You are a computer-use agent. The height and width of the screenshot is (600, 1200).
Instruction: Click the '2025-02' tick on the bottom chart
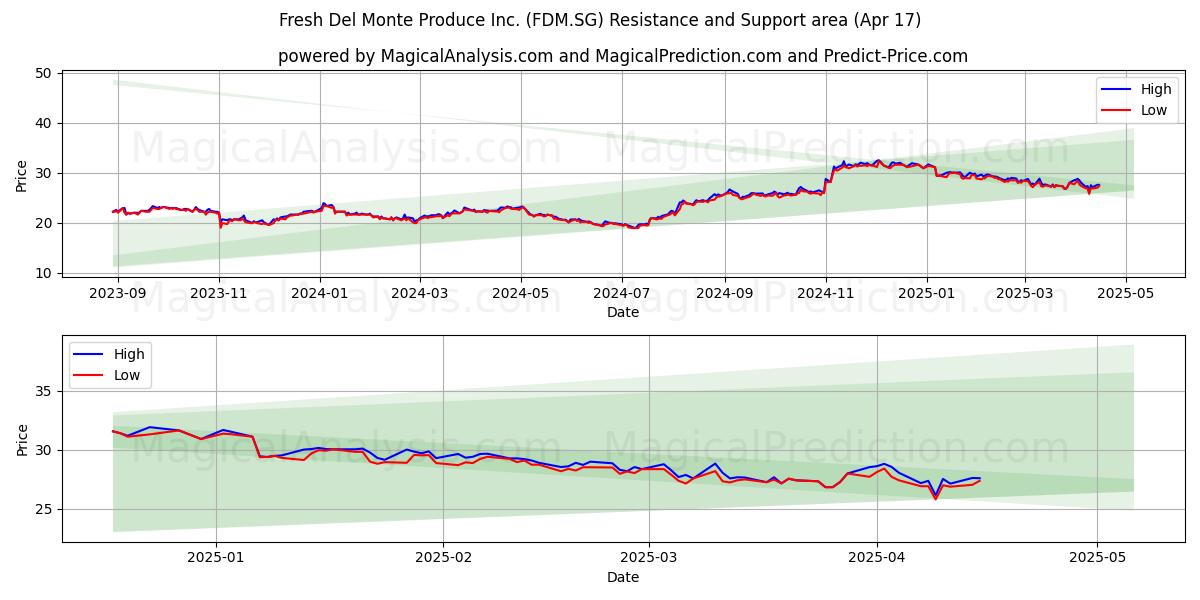[x=443, y=560]
